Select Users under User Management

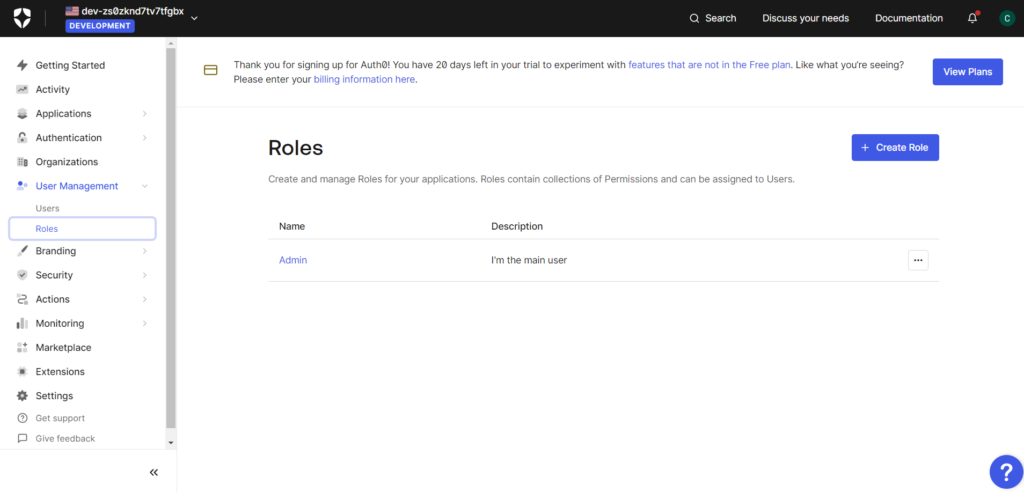[47, 208]
